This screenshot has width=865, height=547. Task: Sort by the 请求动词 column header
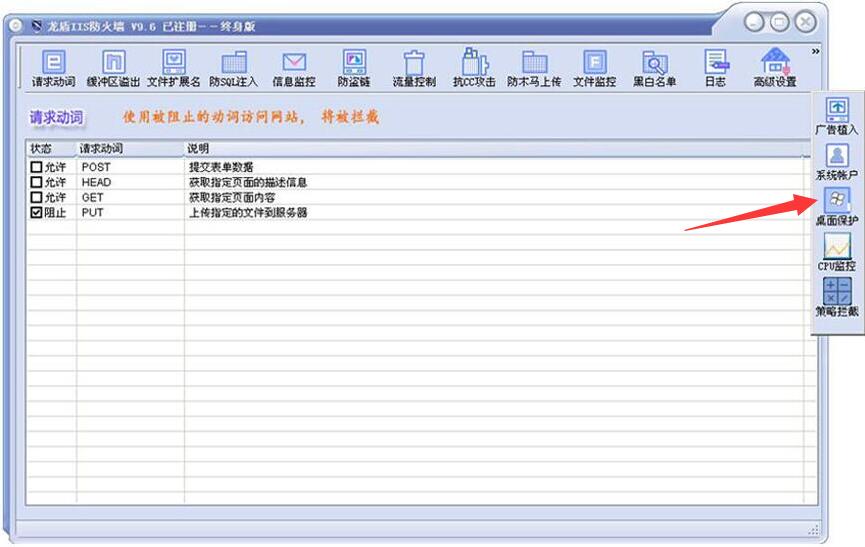130,149
